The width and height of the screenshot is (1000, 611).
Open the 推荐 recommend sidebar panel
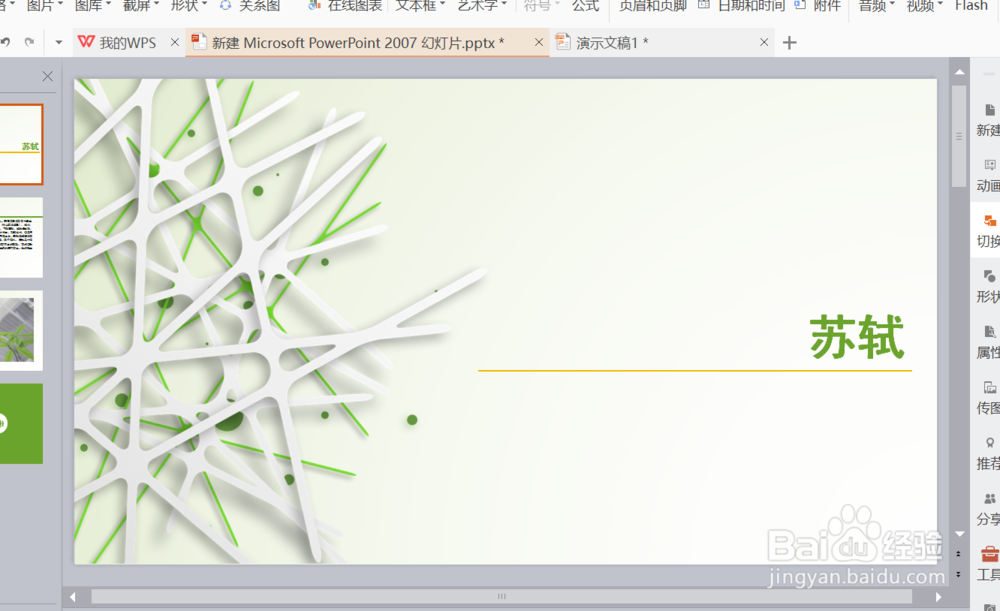[988, 453]
